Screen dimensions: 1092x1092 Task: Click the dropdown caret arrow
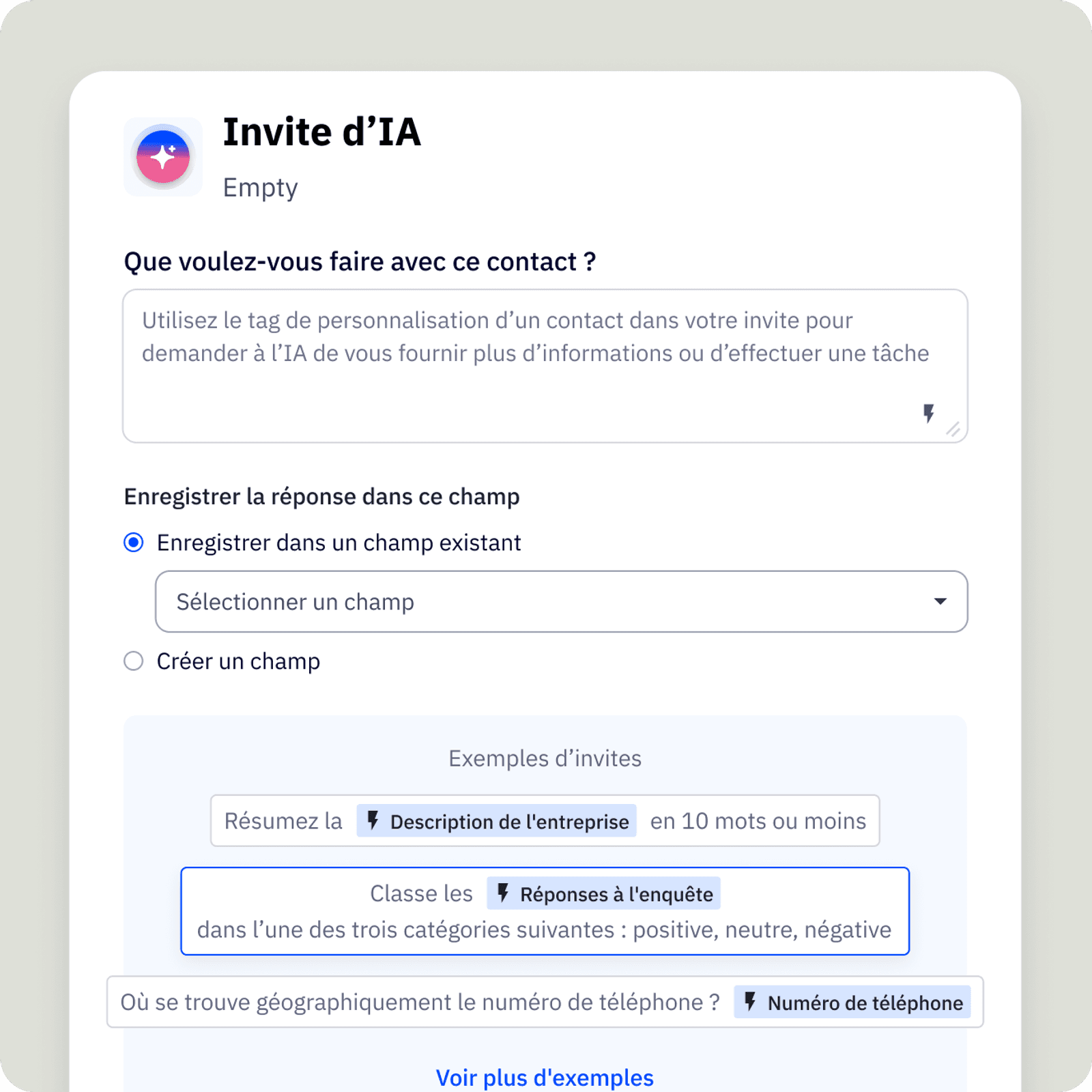(940, 601)
